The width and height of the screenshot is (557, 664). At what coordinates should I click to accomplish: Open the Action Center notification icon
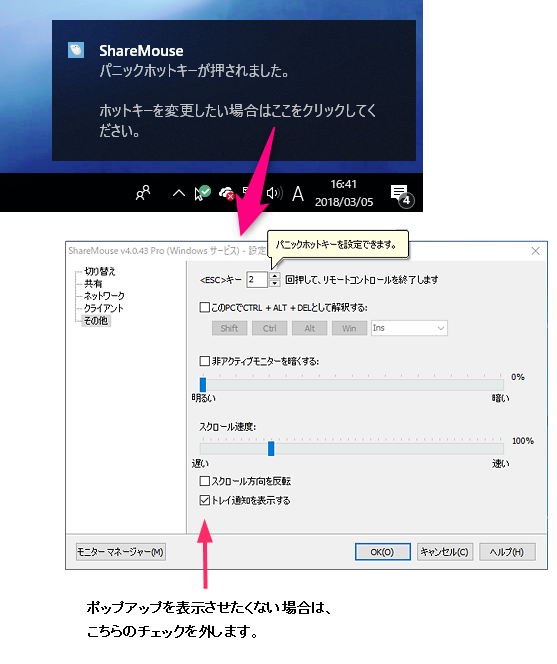tap(402, 196)
